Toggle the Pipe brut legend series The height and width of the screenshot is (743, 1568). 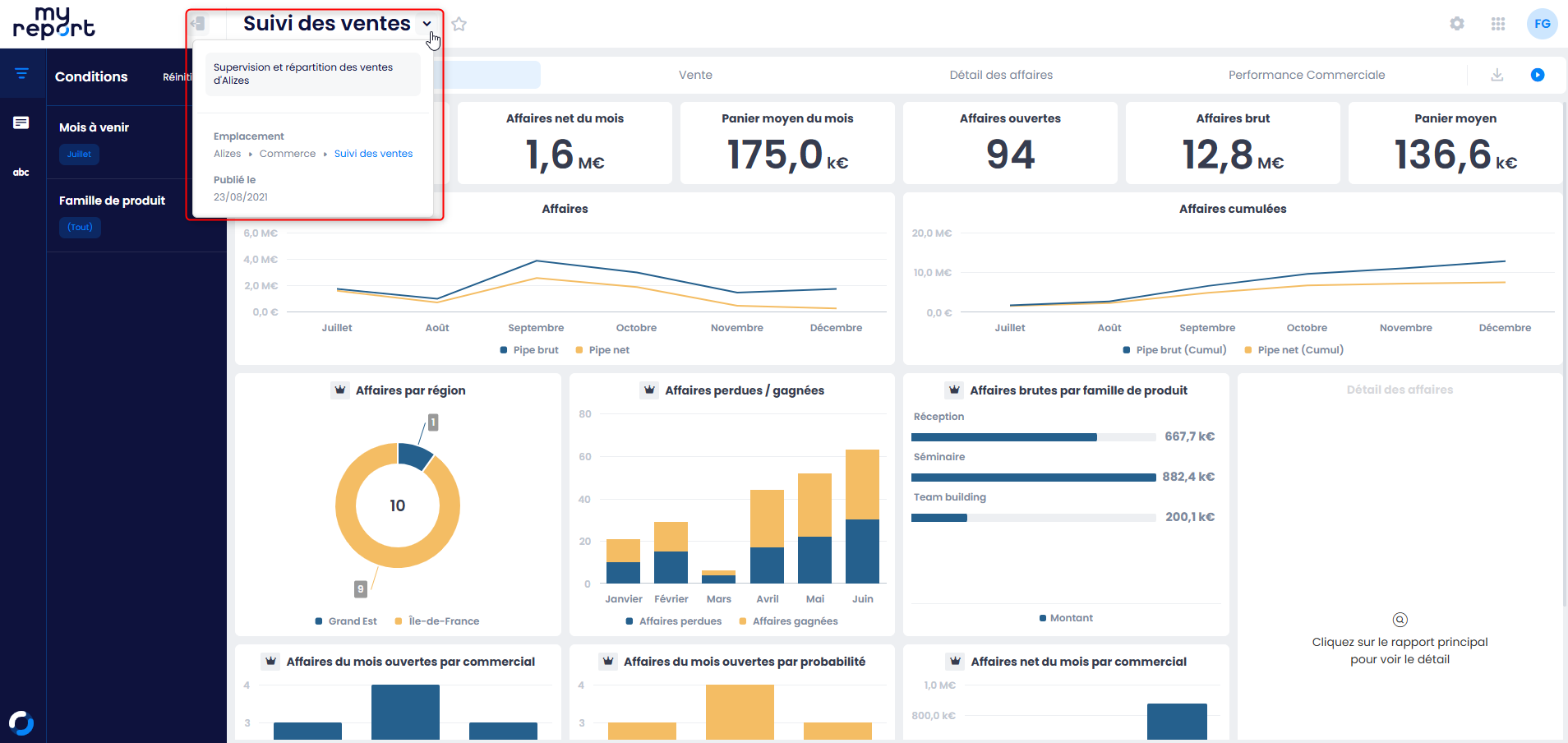click(529, 350)
